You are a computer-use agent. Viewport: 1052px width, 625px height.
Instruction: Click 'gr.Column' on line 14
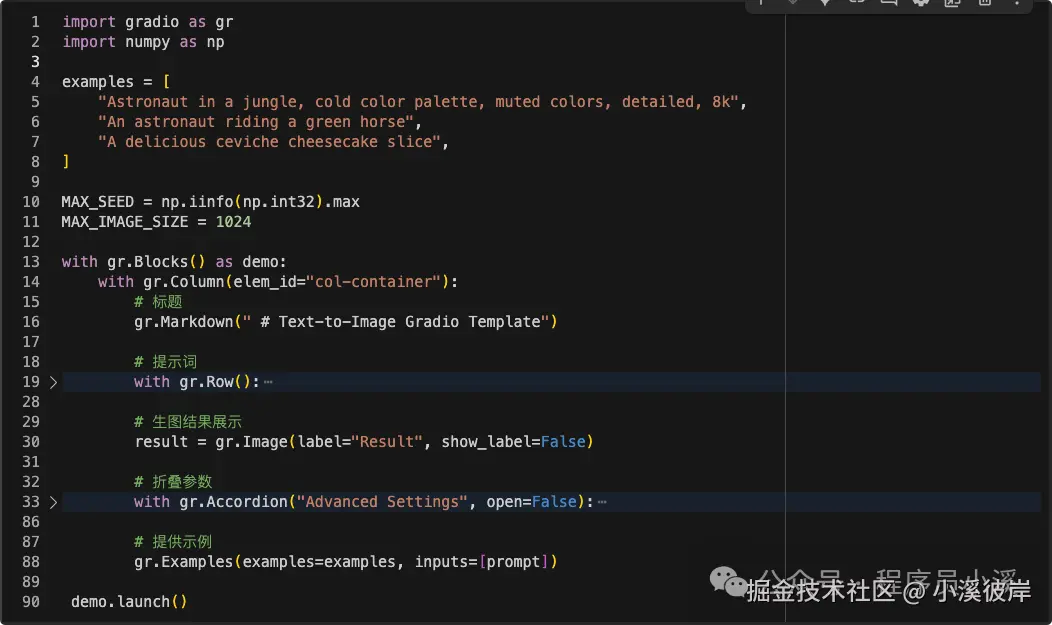tap(183, 282)
